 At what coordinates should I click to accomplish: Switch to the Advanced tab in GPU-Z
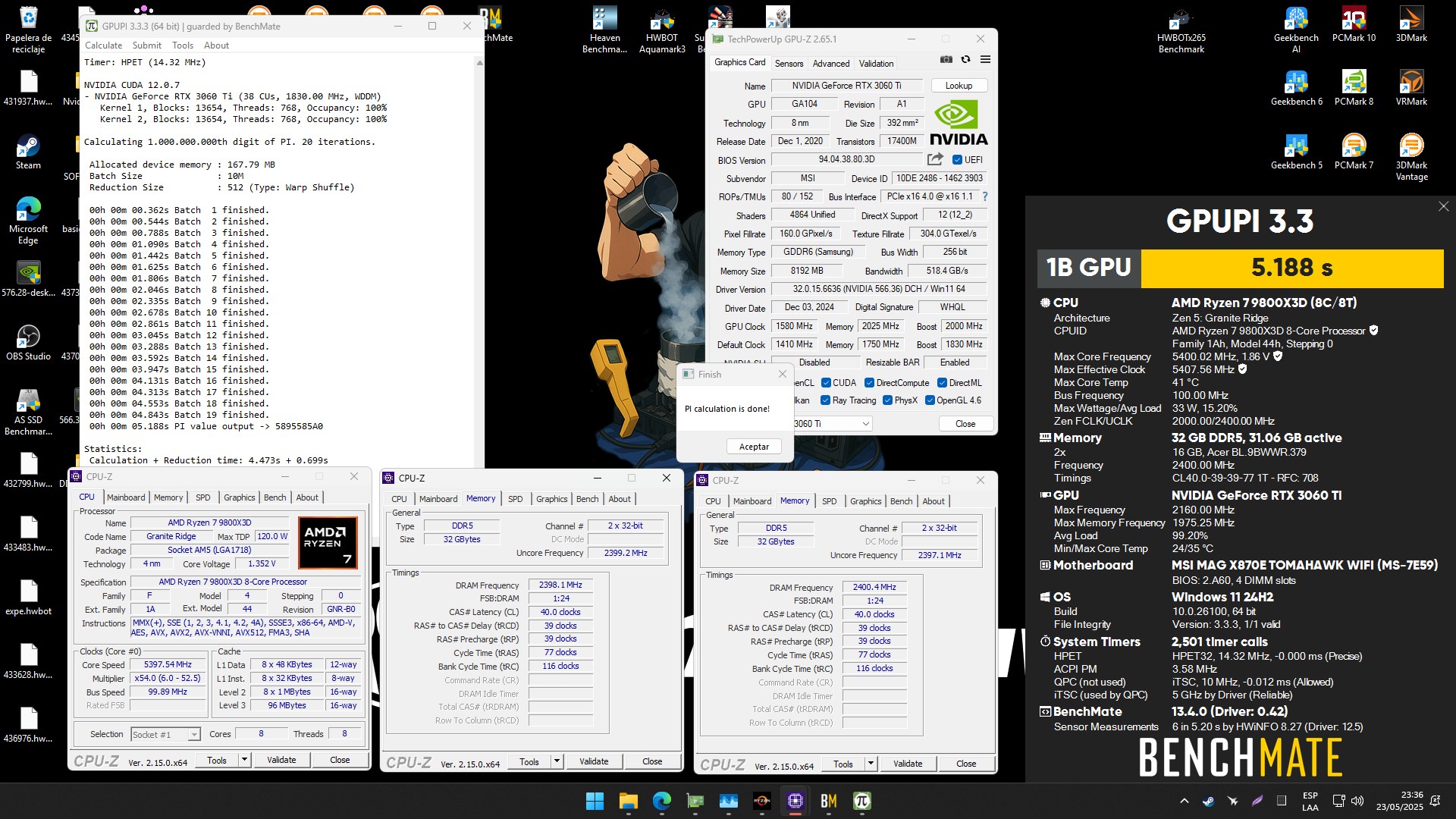point(831,64)
